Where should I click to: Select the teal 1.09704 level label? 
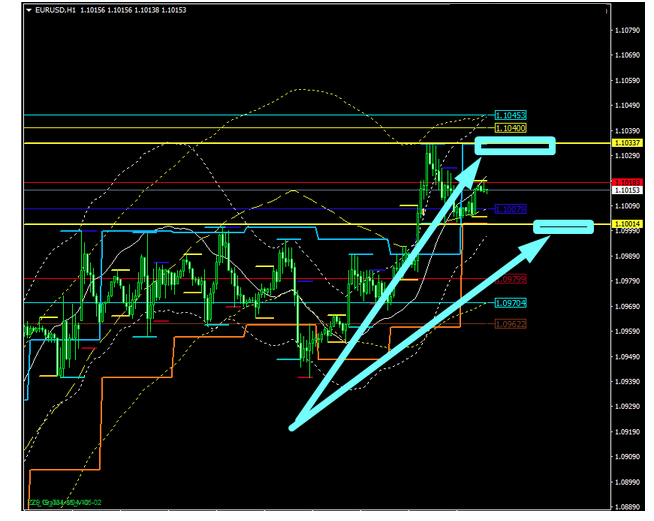(510, 302)
